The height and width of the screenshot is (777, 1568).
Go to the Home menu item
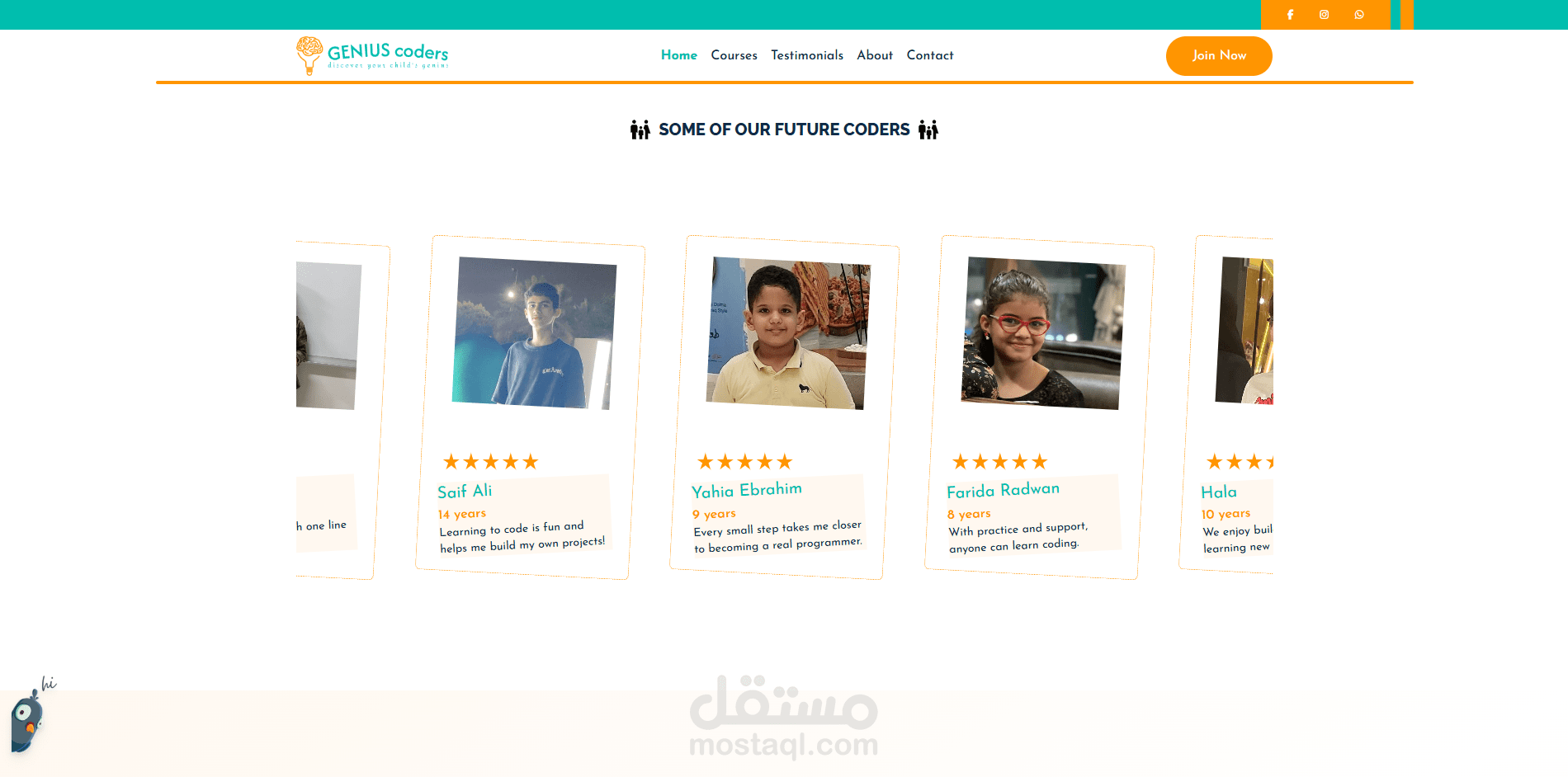click(679, 55)
